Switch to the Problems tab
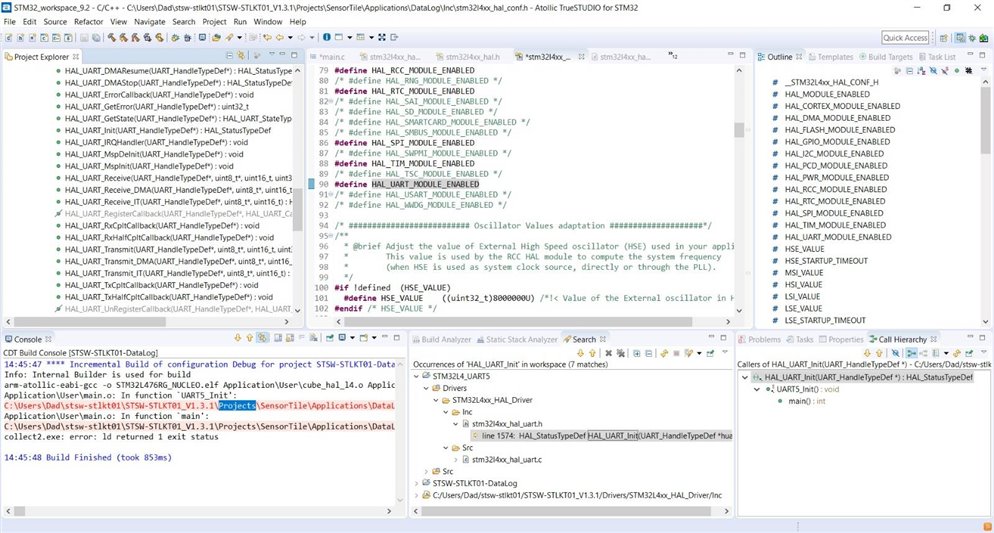Screen dimensions: 994x533 (764, 340)
